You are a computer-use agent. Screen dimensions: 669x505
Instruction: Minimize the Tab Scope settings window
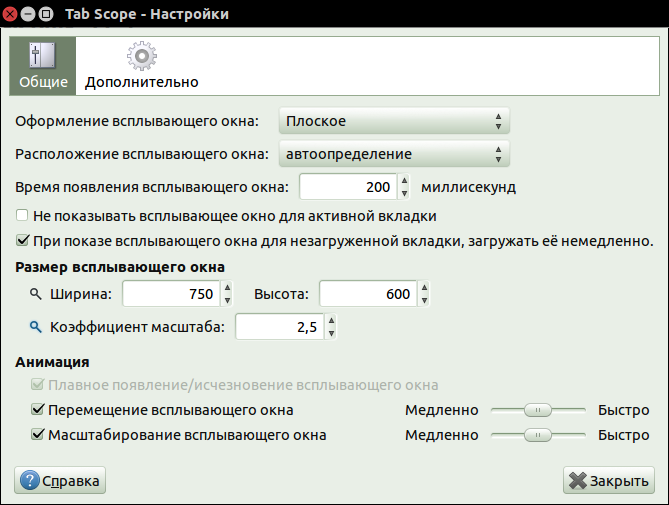(x=28, y=14)
